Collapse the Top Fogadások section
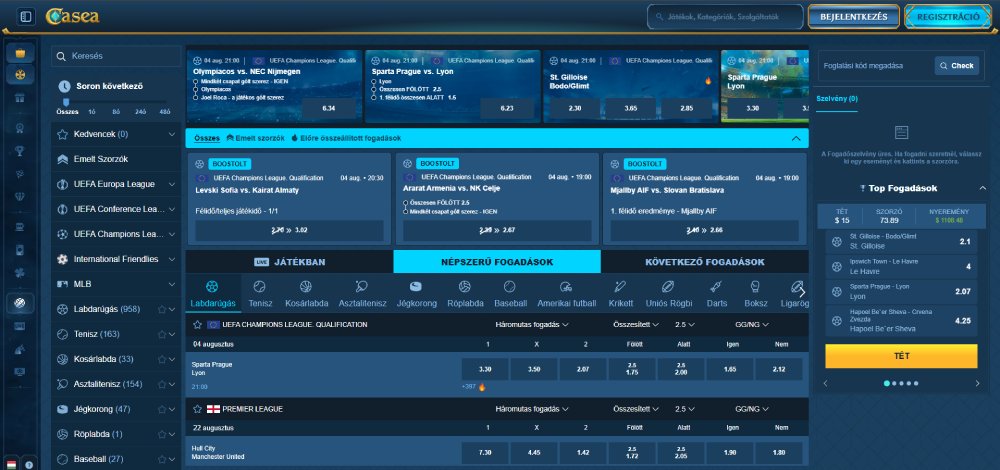The height and width of the screenshot is (470, 1000). click(x=982, y=188)
